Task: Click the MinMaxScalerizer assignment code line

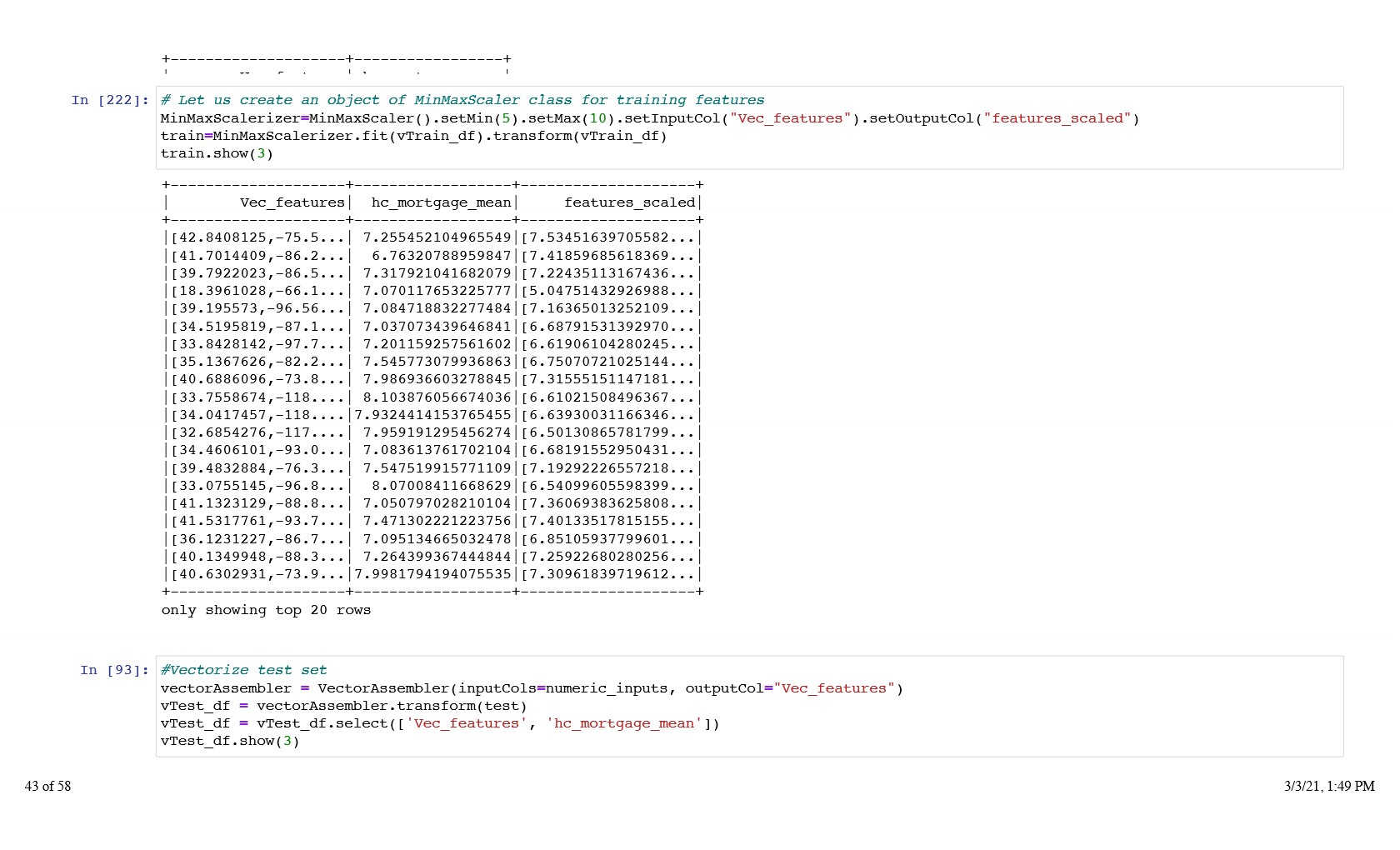Action: pyautogui.click(x=649, y=118)
